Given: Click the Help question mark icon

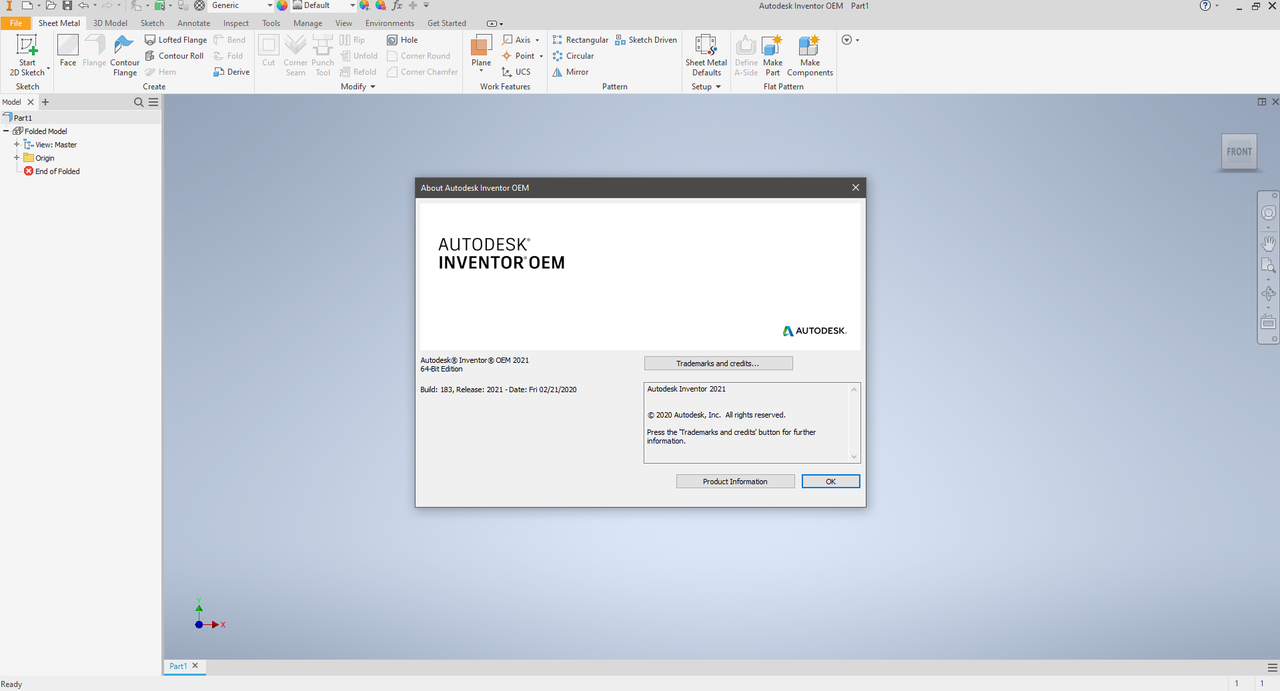Looking at the screenshot, I should click(1205, 6).
